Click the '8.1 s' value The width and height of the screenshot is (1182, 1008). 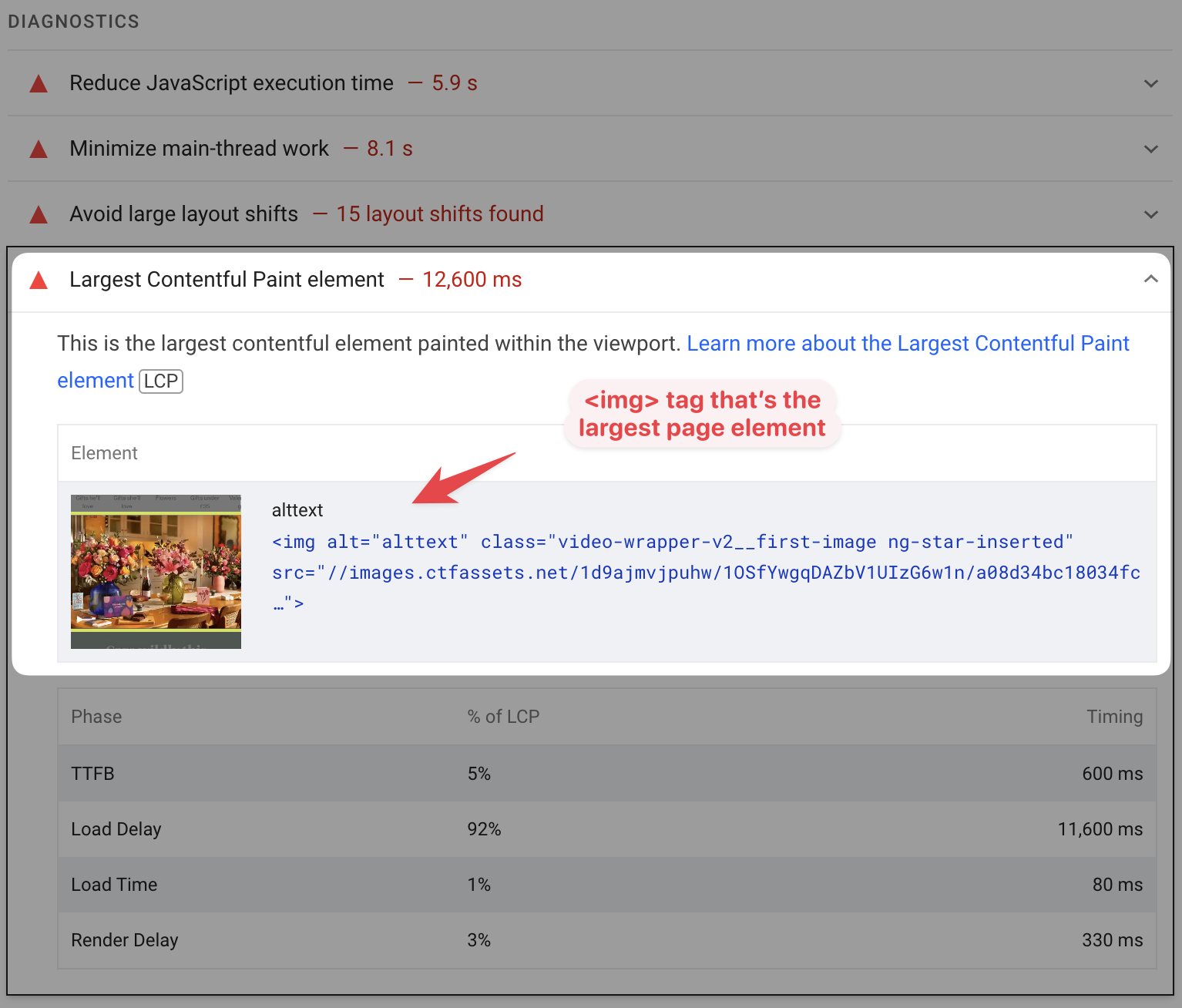pyautogui.click(x=390, y=149)
